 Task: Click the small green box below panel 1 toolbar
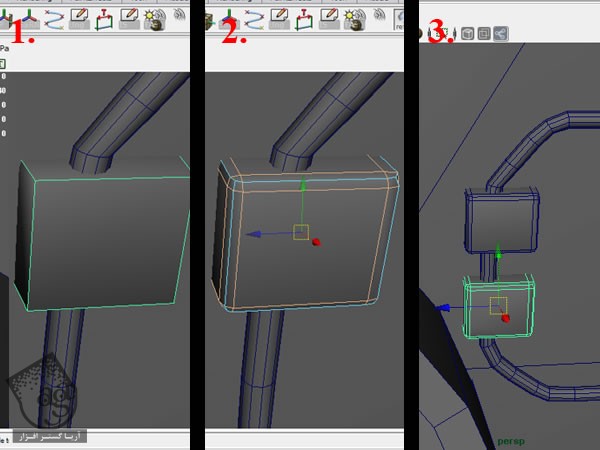tap(3, 63)
